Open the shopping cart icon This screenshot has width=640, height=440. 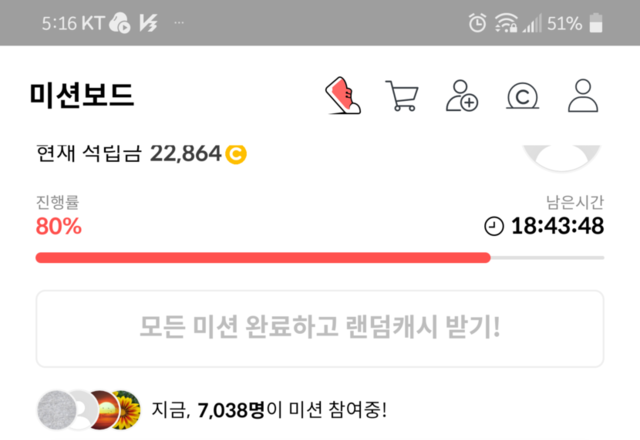click(402, 96)
